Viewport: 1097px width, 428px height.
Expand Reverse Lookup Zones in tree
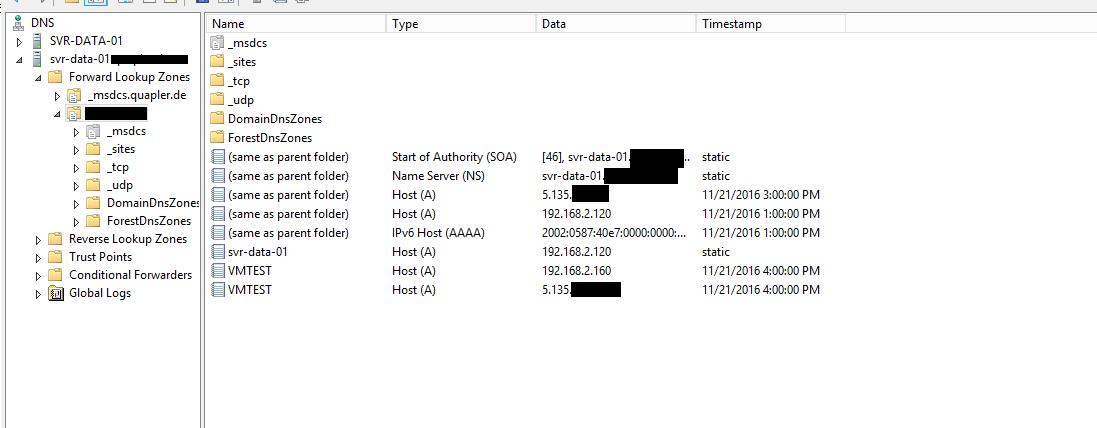pos(38,240)
